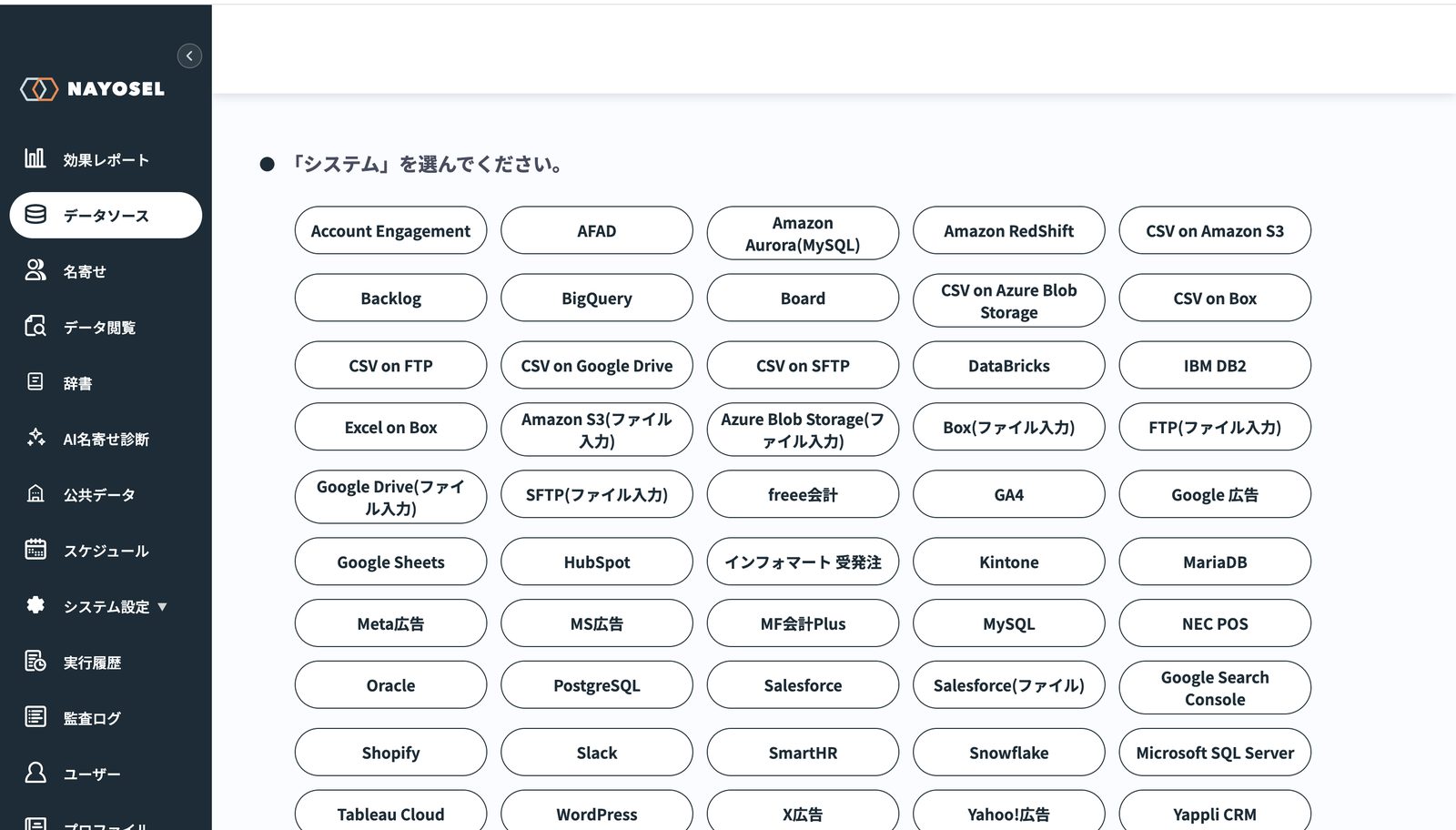
Task: Select MariaDB
Action: tap(1215, 562)
